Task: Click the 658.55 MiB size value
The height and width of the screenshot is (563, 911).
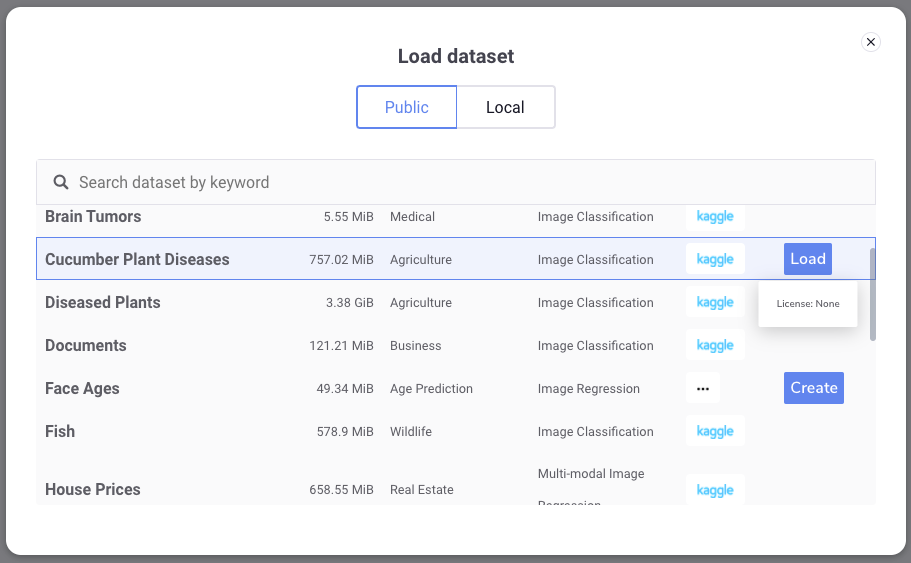Action: (341, 490)
